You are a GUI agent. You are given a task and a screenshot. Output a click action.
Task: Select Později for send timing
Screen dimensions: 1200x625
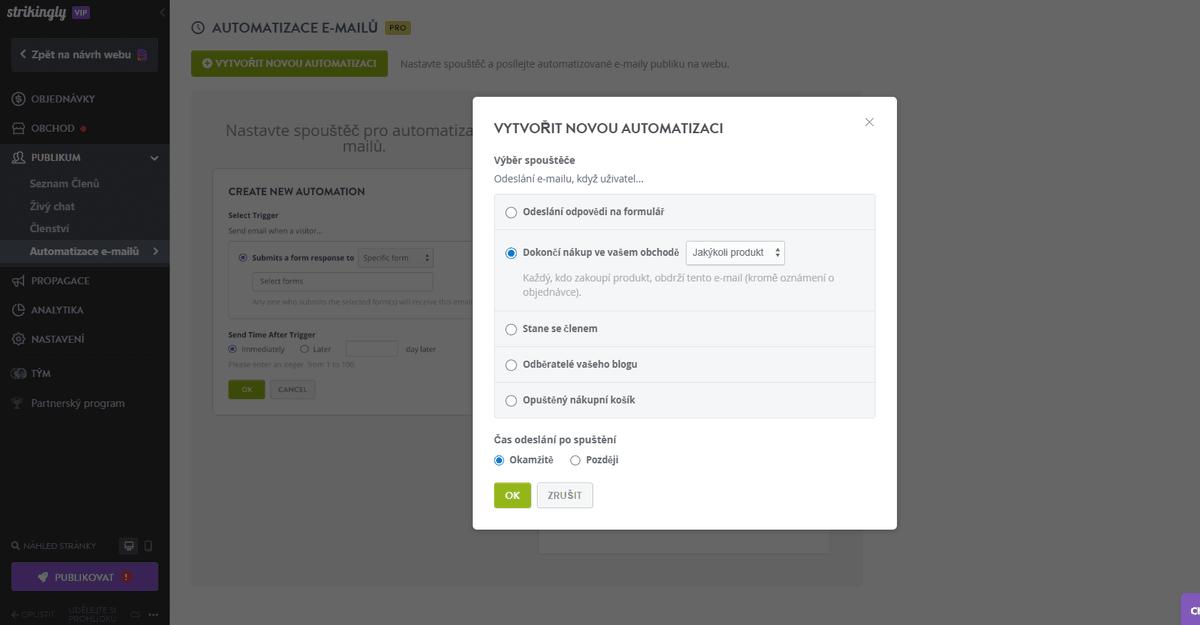(x=575, y=460)
